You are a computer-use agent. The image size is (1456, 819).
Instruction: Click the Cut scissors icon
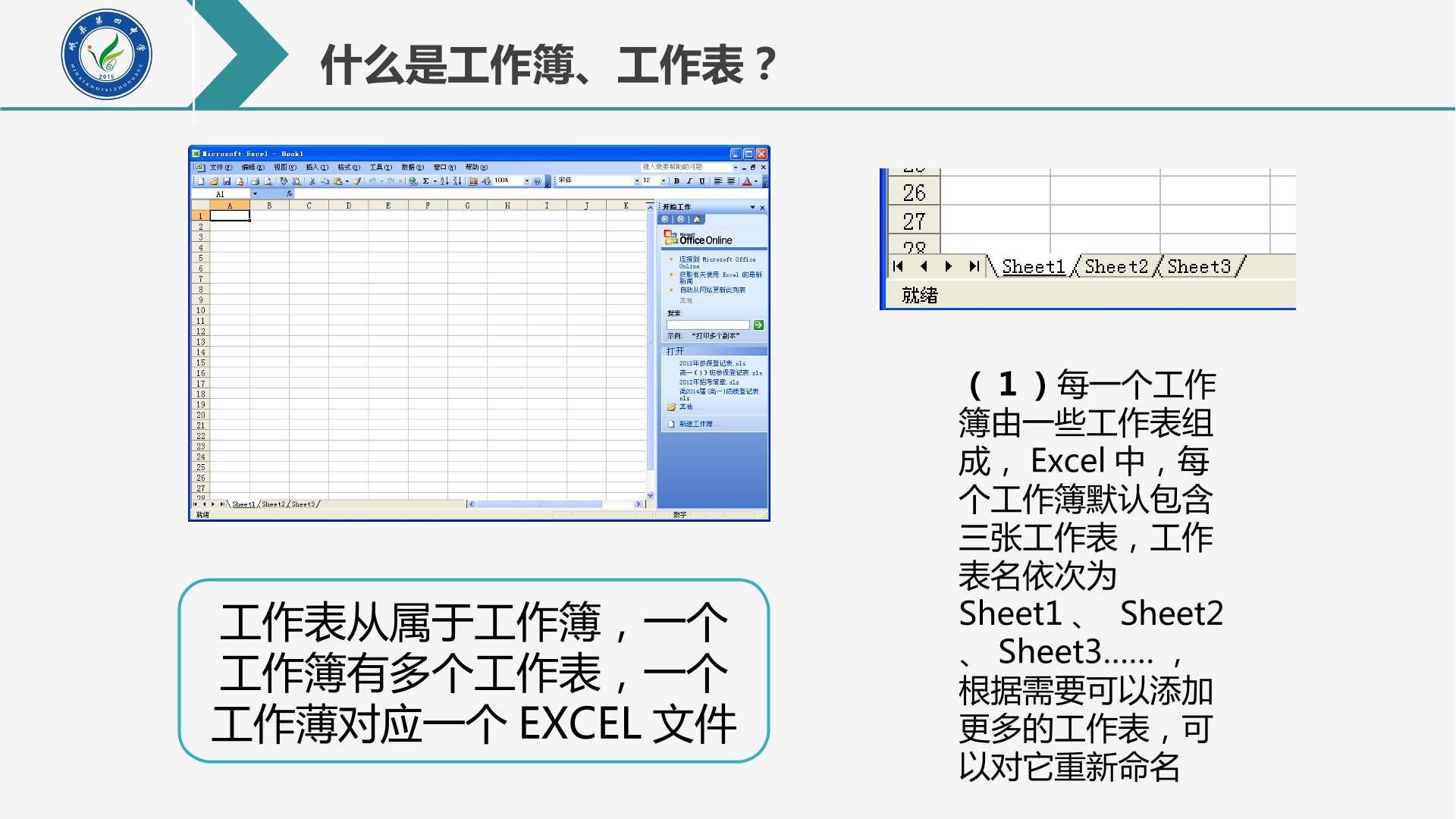pyautogui.click(x=312, y=181)
